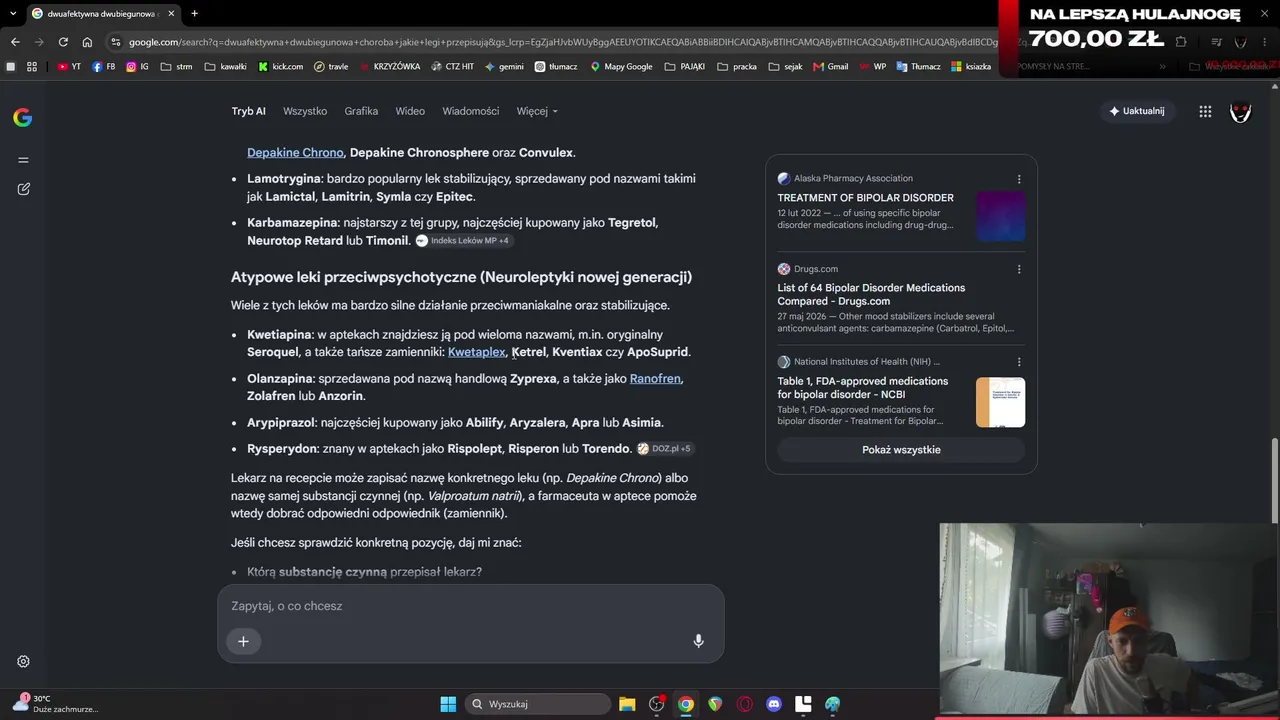The height and width of the screenshot is (720, 1280).
Task: Open the Mapy Google bookmark
Action: click(621, 67)
